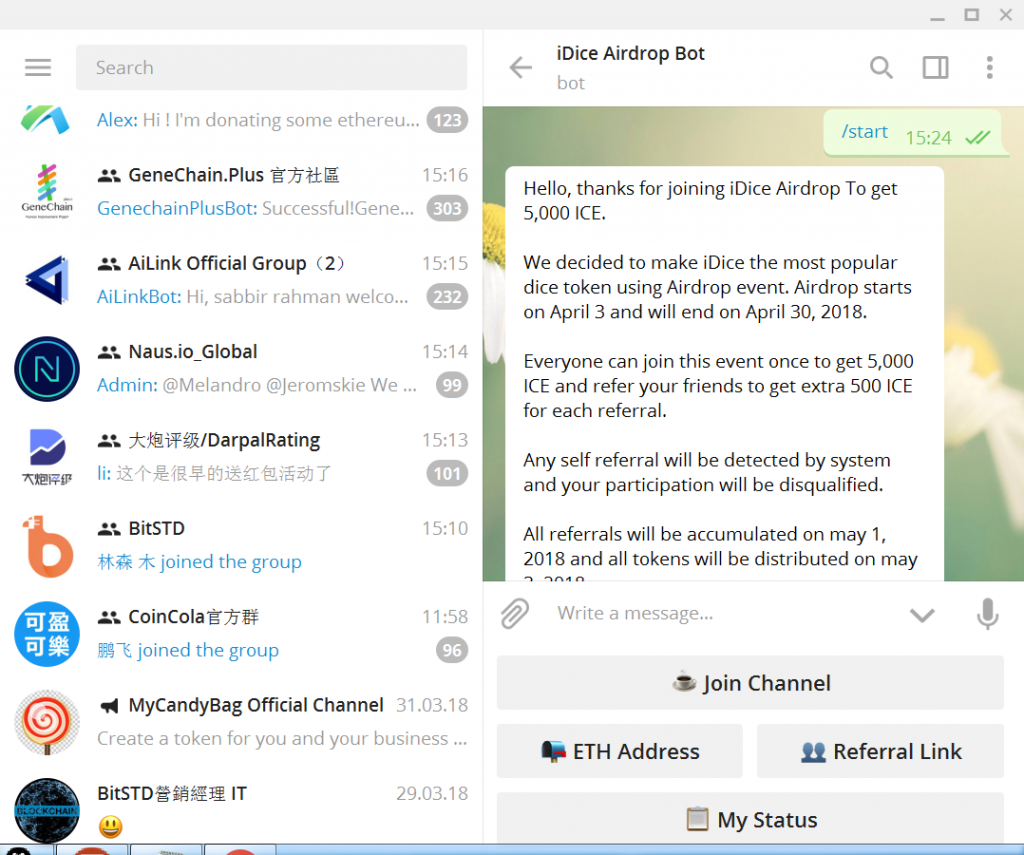Click the iDice Airdrop Bot header title
The width and height of the screenshot is (1024, 855).
[630, 54]
